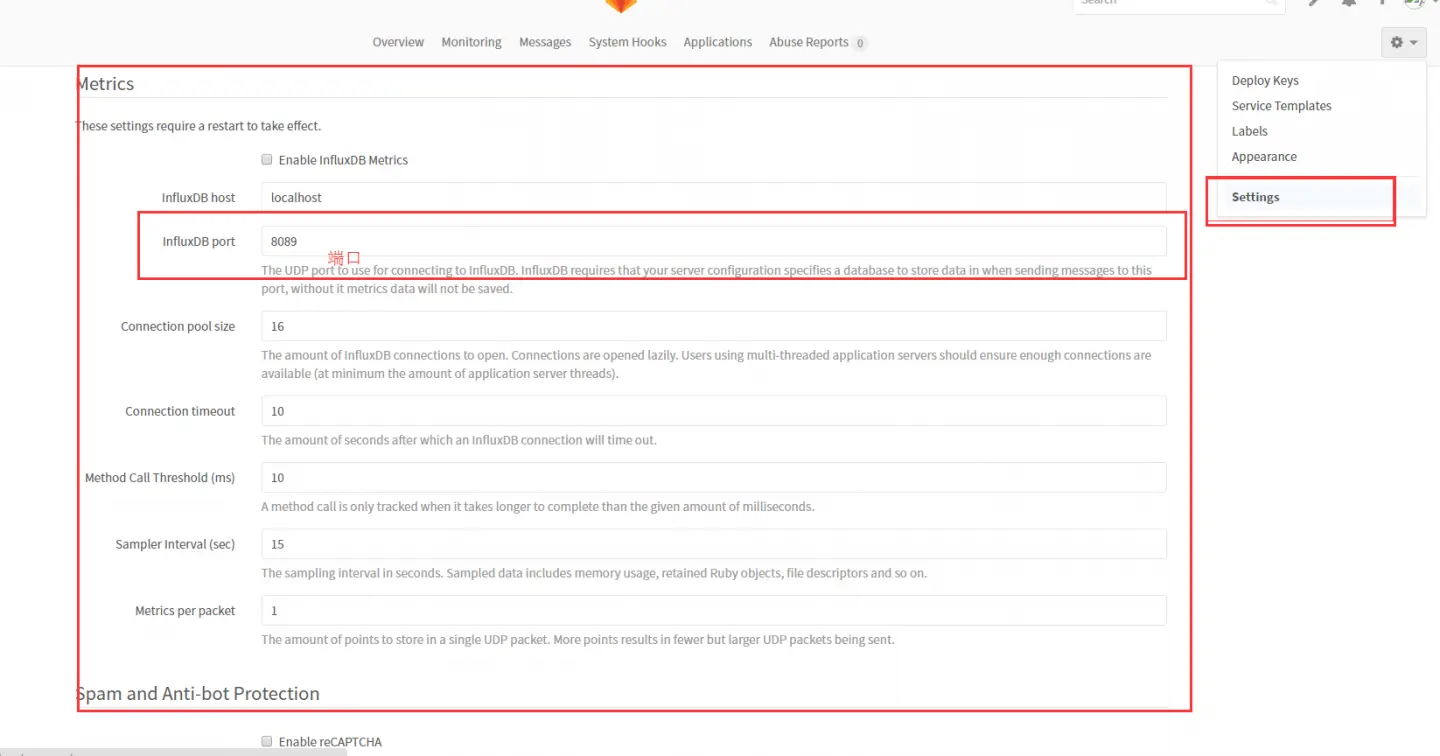
Task: Open the System Hooks tab
Action: [627, 42]
